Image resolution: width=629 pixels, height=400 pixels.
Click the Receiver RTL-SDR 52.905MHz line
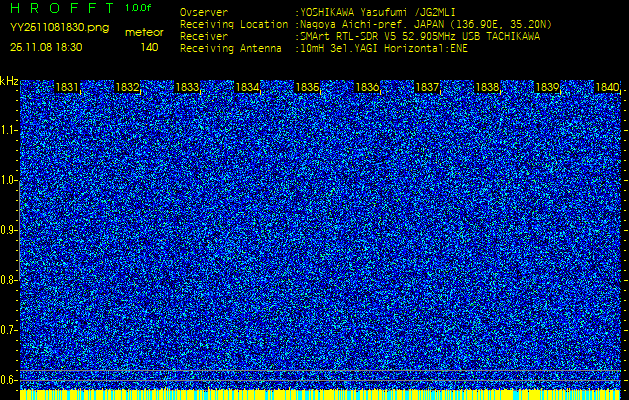coord(360,37)
